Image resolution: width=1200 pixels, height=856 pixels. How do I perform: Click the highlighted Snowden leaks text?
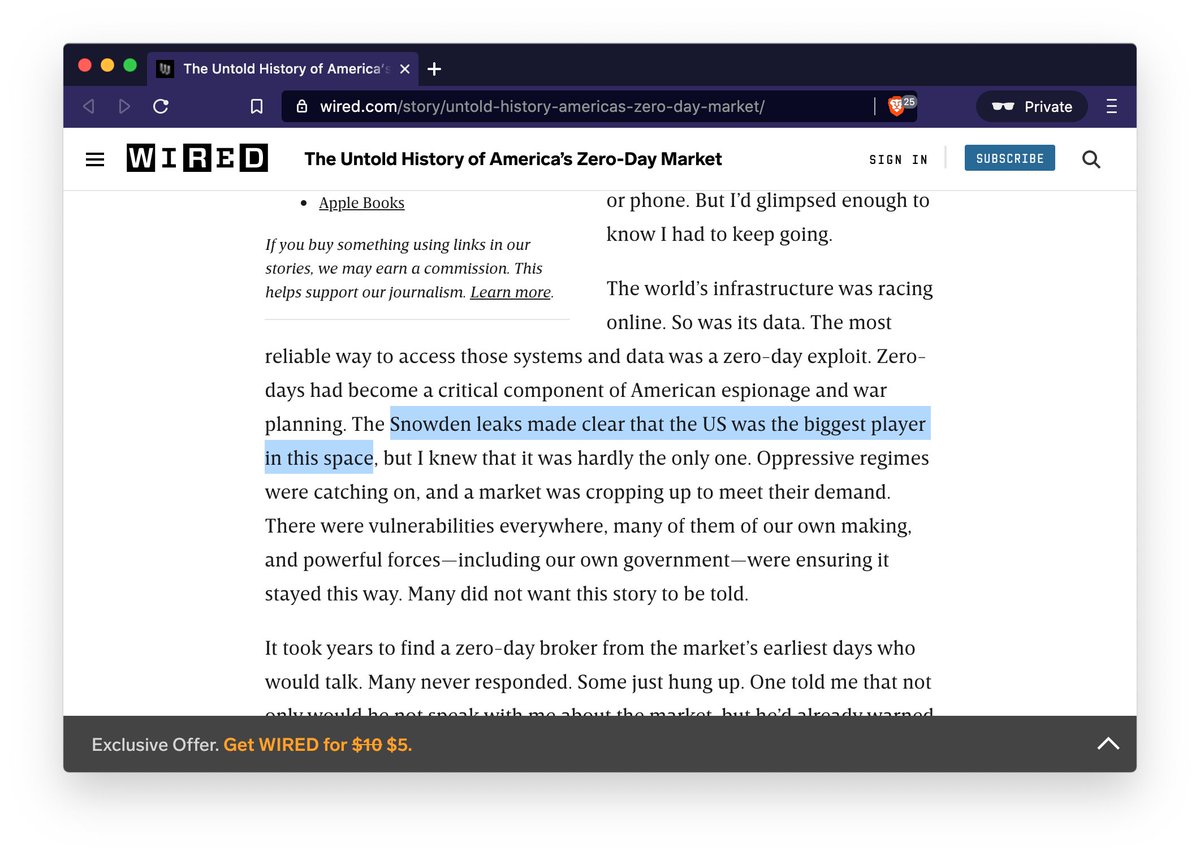pyautogui.click(x=660, y=423)
